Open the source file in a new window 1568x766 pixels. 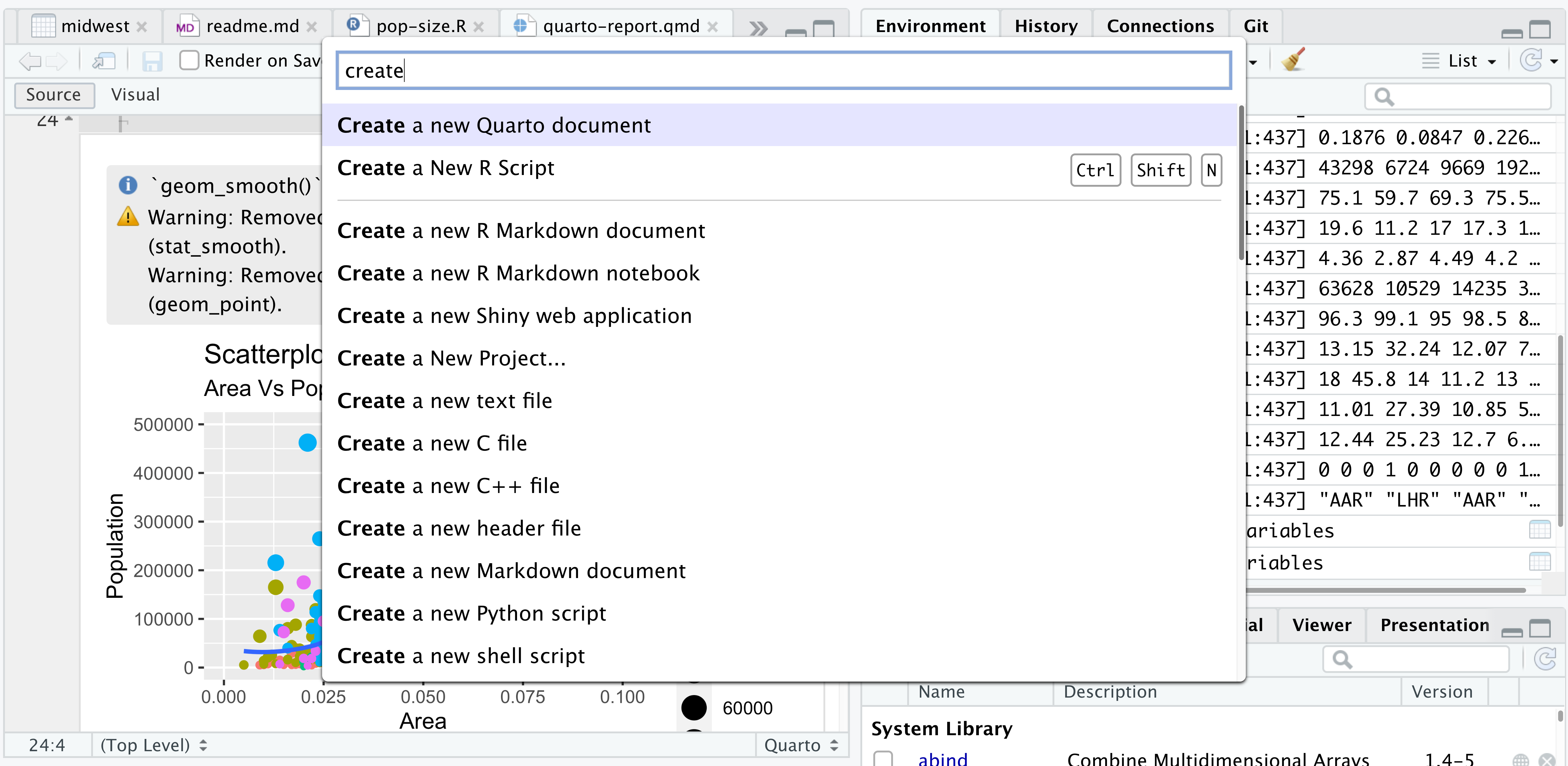point(103,61)
